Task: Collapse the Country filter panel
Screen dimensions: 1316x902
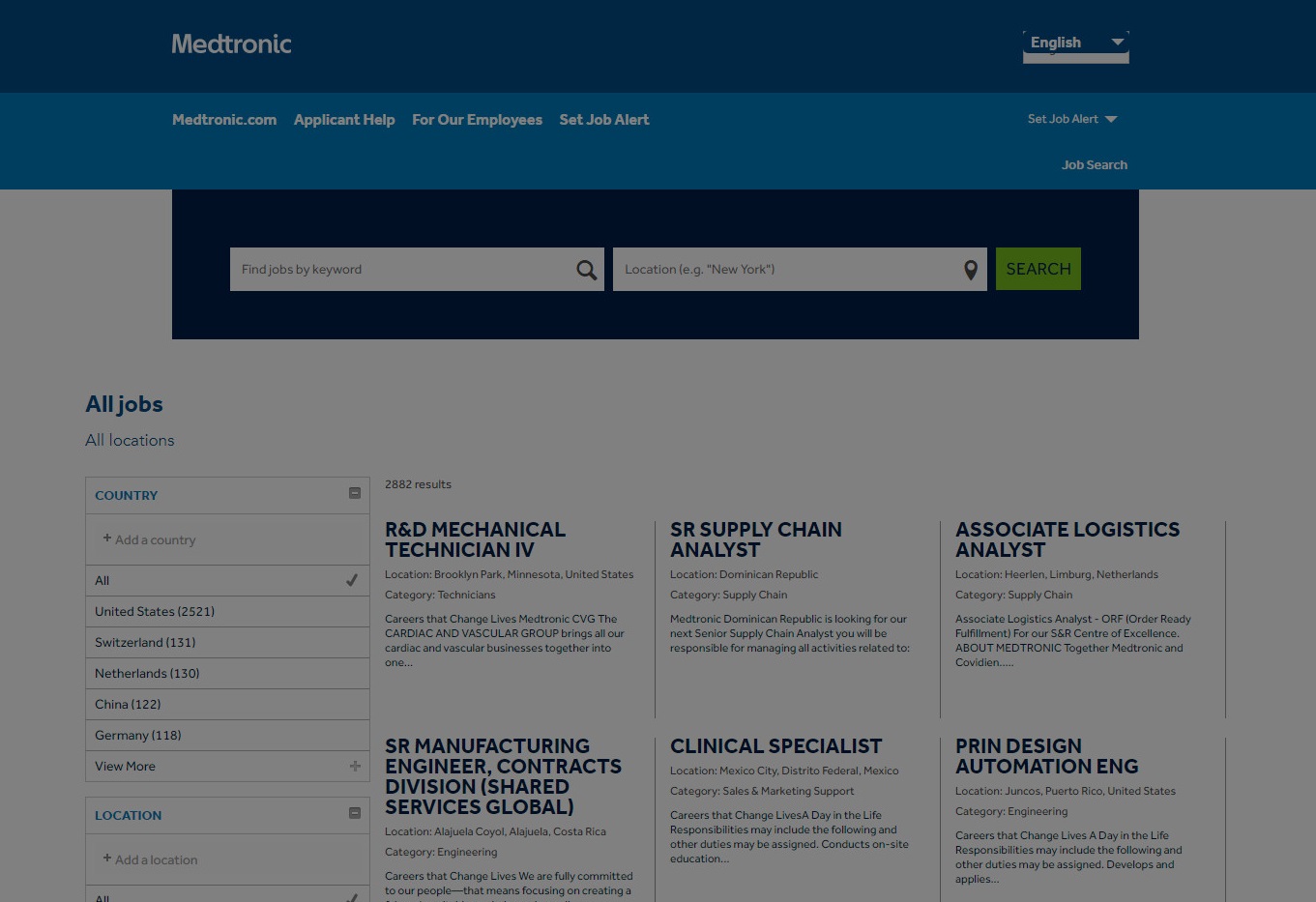Action: 355,494
